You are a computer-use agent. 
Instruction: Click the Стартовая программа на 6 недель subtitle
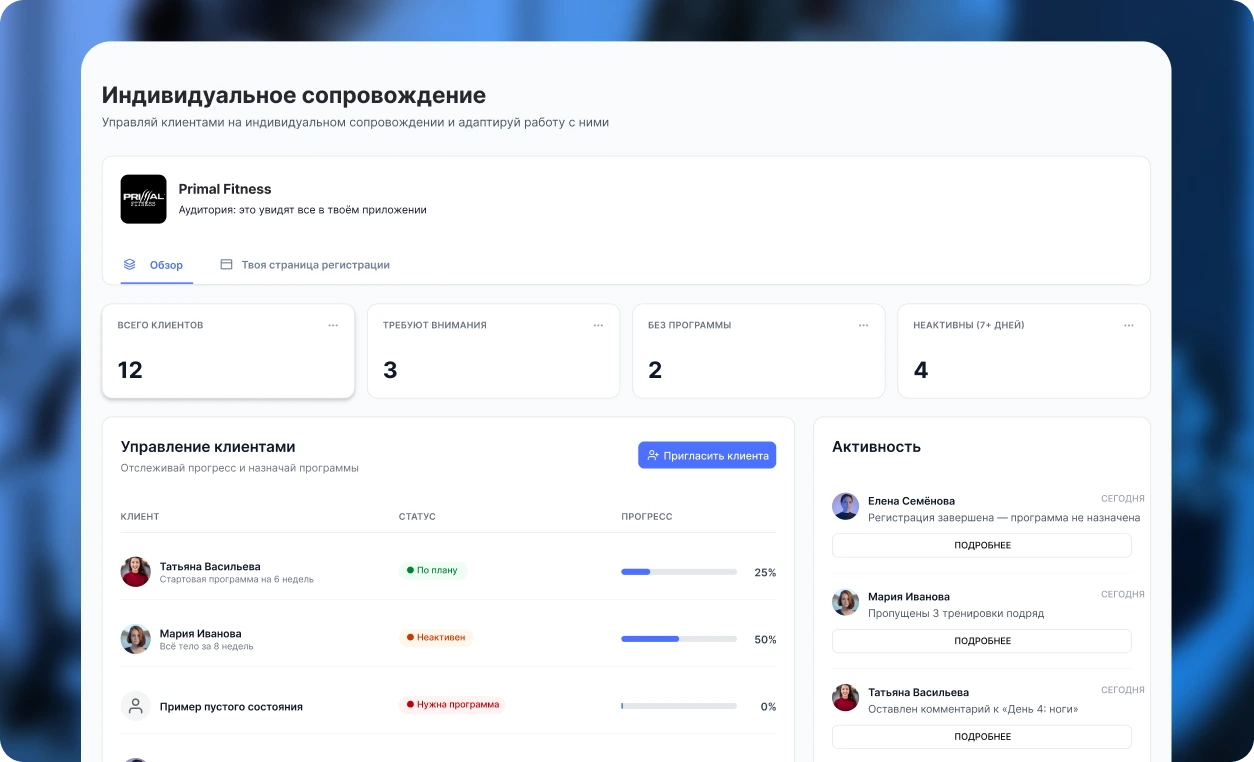coord(237,580)
